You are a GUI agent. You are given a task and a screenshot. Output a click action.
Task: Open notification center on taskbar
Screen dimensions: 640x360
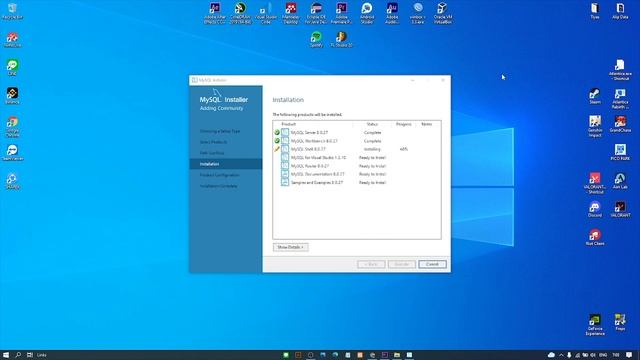(629, 355)
